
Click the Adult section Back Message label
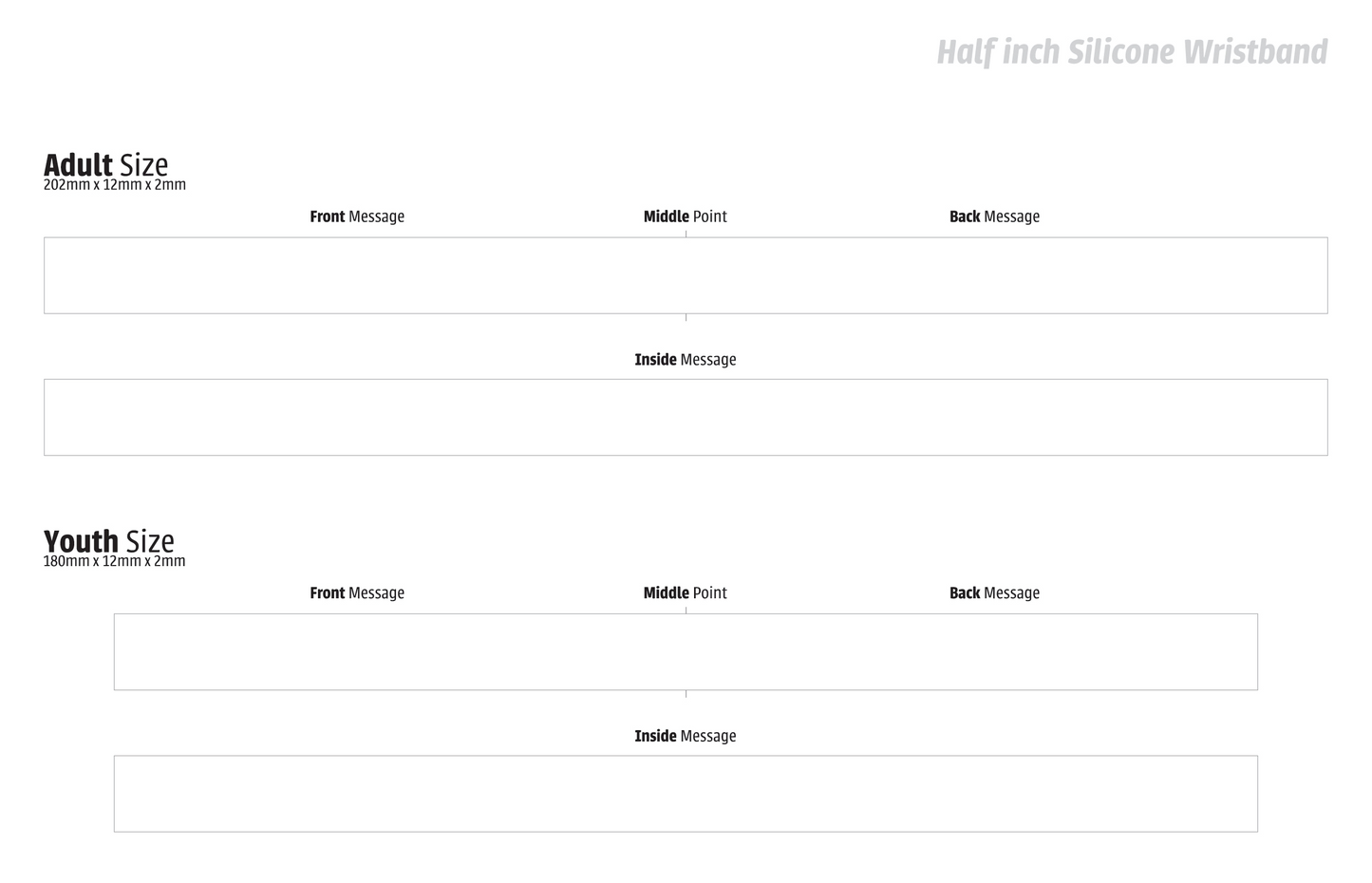pos(994,216)
